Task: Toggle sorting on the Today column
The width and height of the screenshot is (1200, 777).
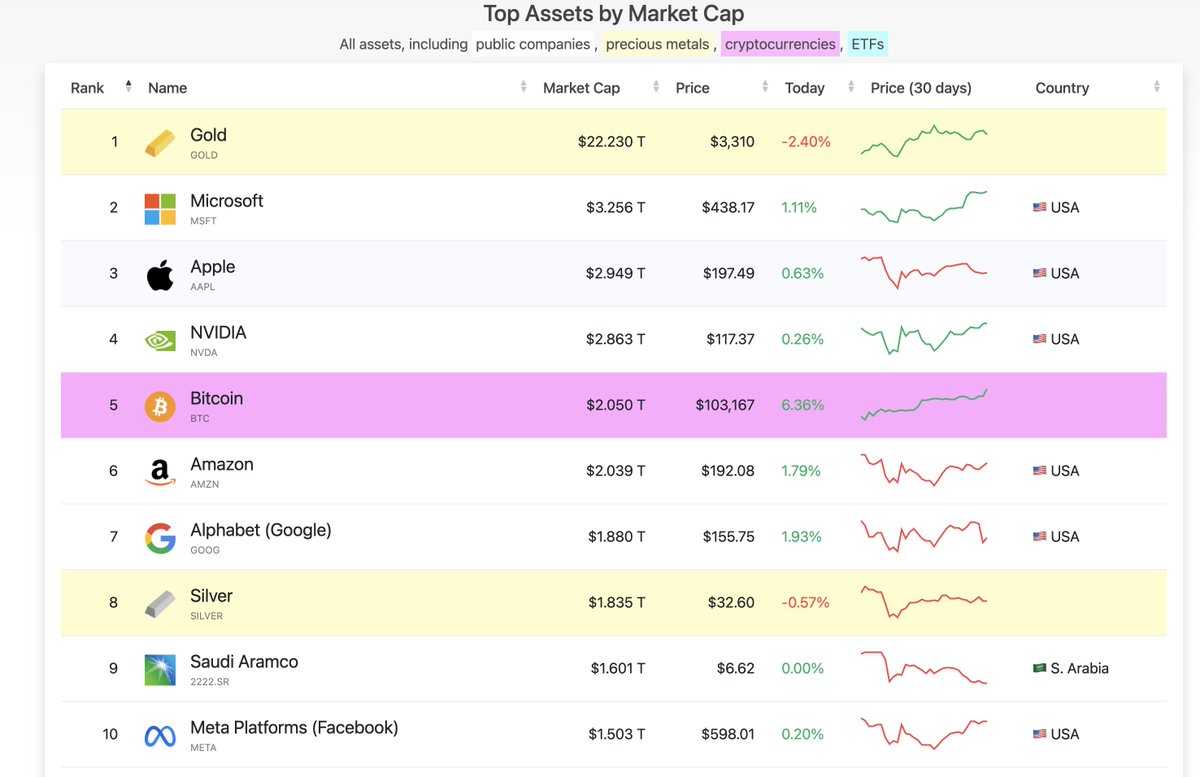Action: tap(849, 88)
